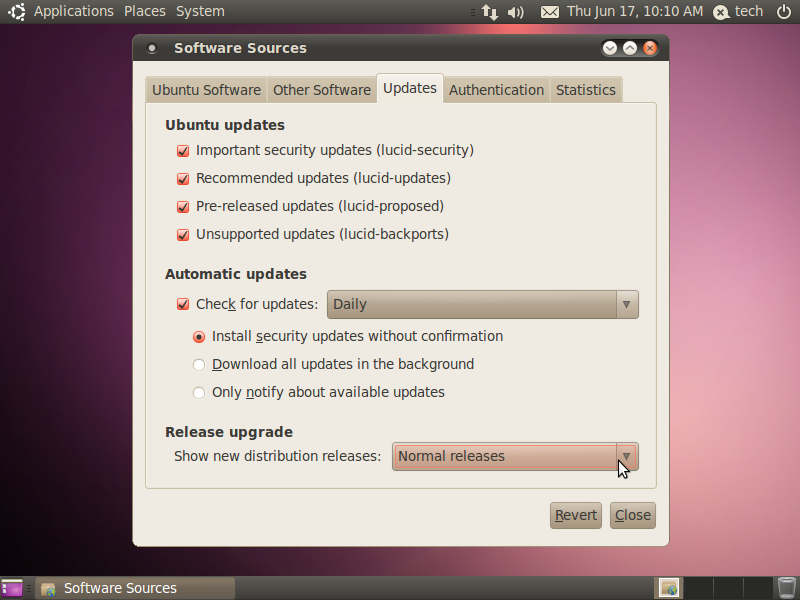Click the Close button
Viewport: 800px width, 600px height.
pyautogui.click(x=633, y=515)
